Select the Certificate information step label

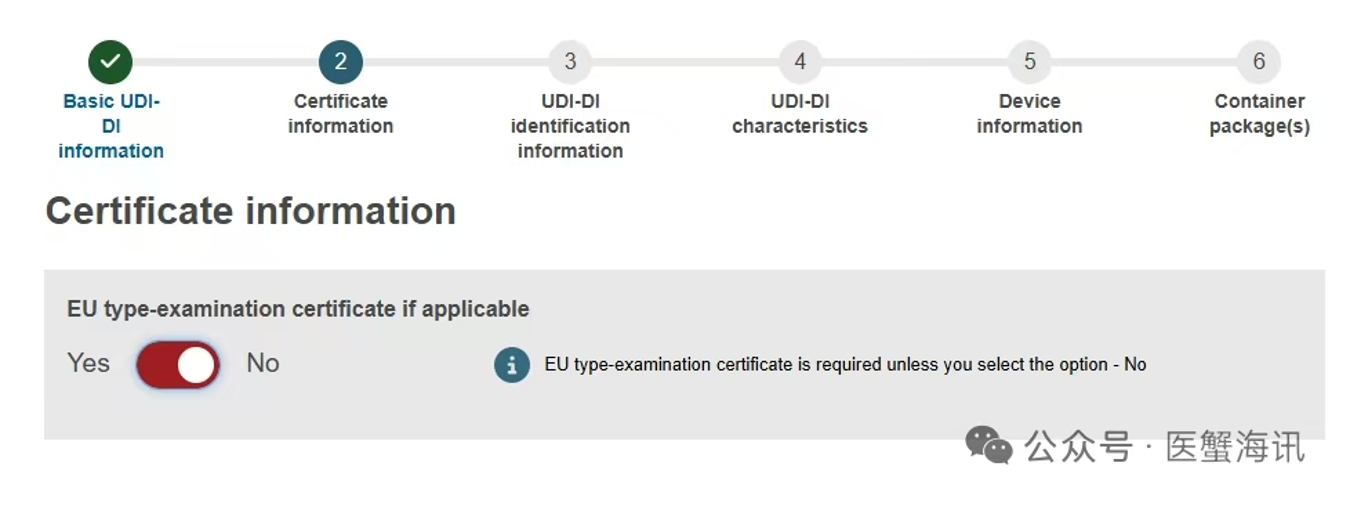pyautogui.click(x=340, y=114)
